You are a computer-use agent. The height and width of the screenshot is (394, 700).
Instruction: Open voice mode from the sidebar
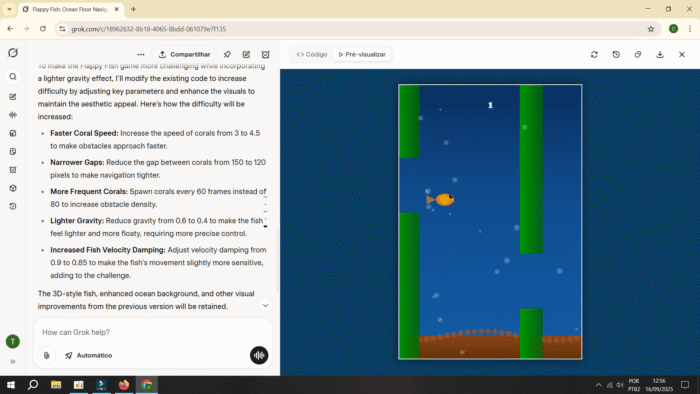[x=13, y=115]
